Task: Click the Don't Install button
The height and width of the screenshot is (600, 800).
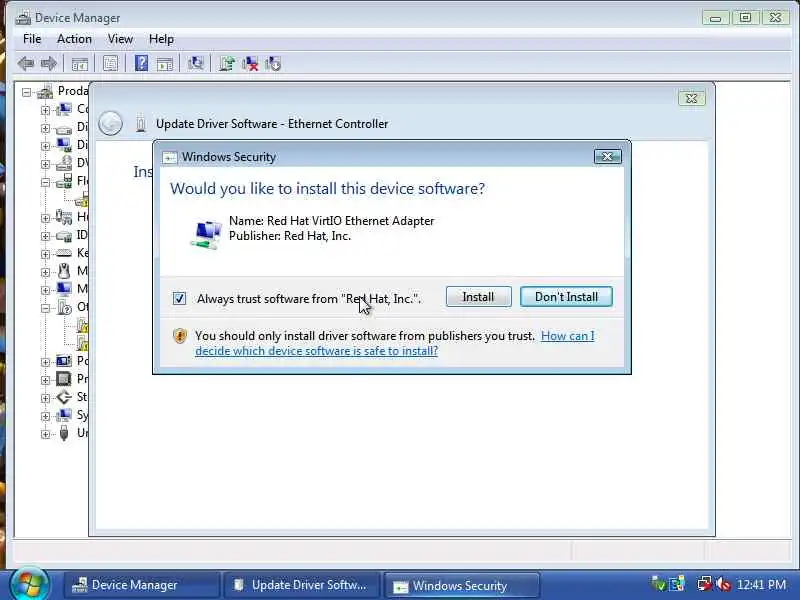Action: [x=566, y=297]
